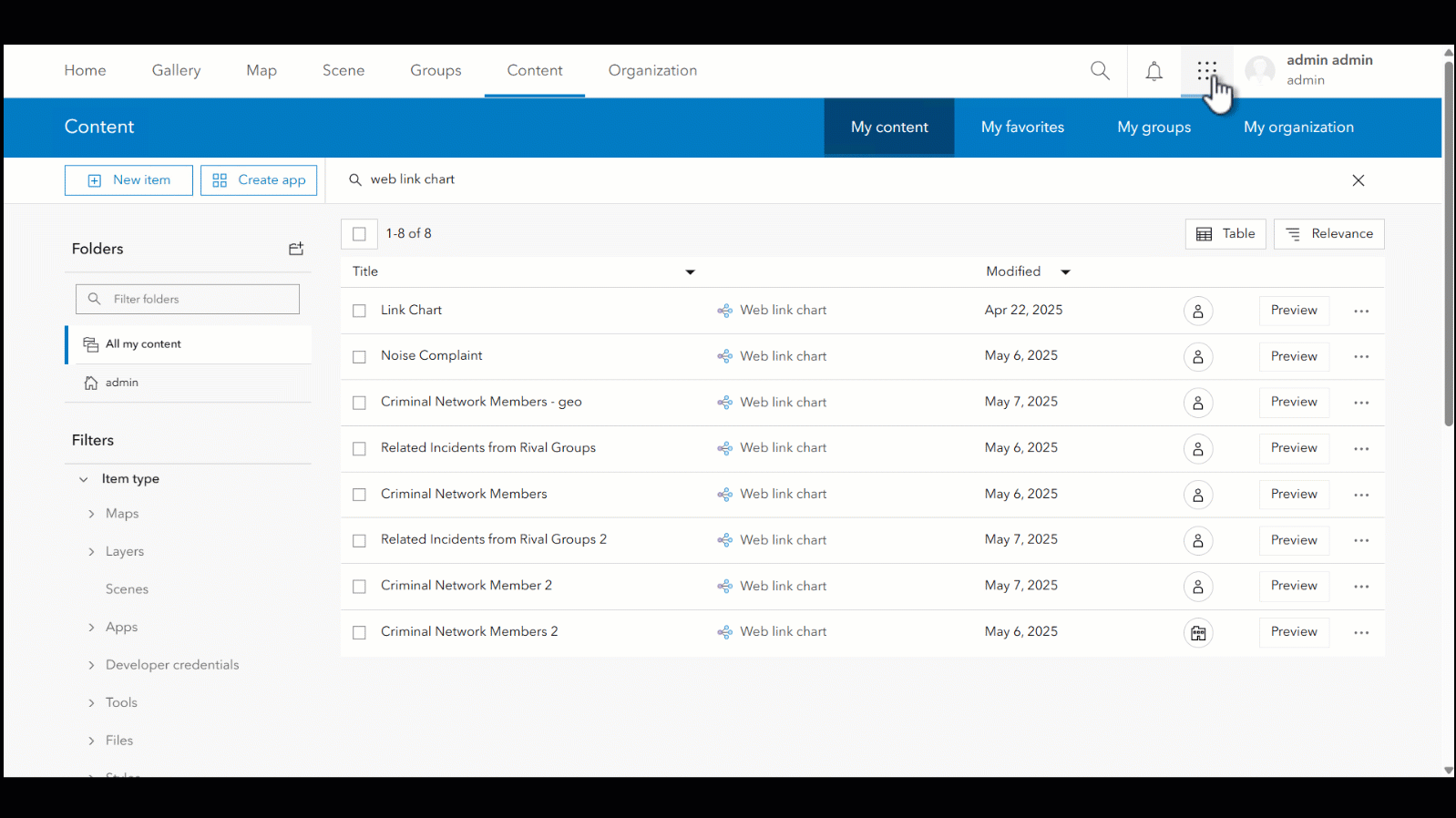The height and width of the screenshot is (818, 1456).
Task: Go to the Home navigation item
Action: click(85, 70)
